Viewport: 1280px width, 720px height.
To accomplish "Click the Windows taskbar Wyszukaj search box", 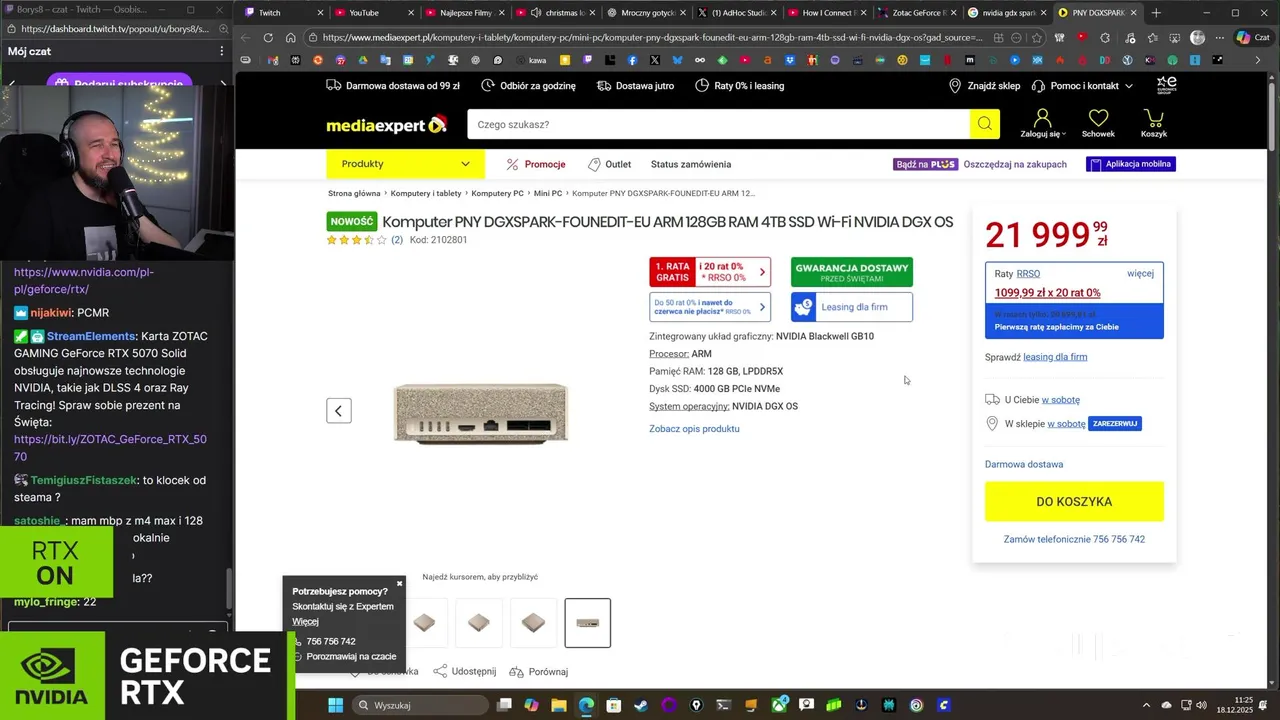I will click(421, 705).
